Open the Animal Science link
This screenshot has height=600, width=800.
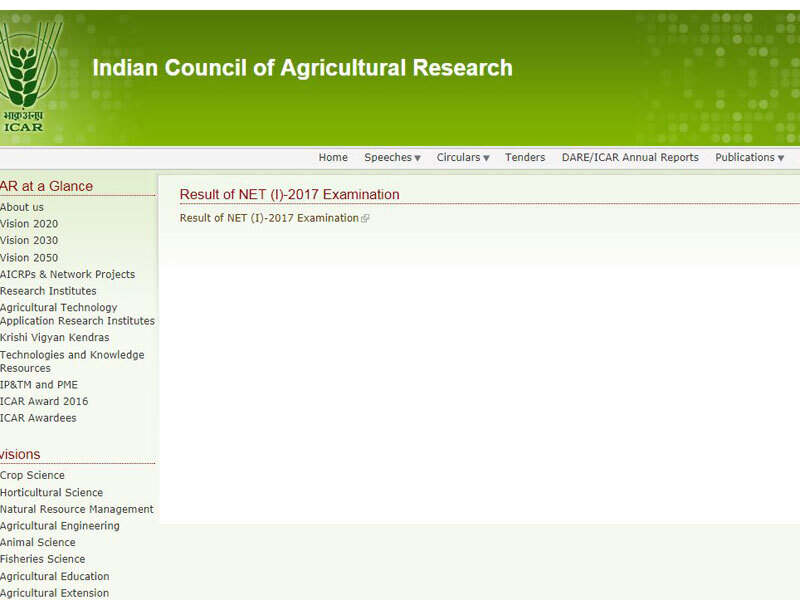pyautogui.click(x=38, y=542)
